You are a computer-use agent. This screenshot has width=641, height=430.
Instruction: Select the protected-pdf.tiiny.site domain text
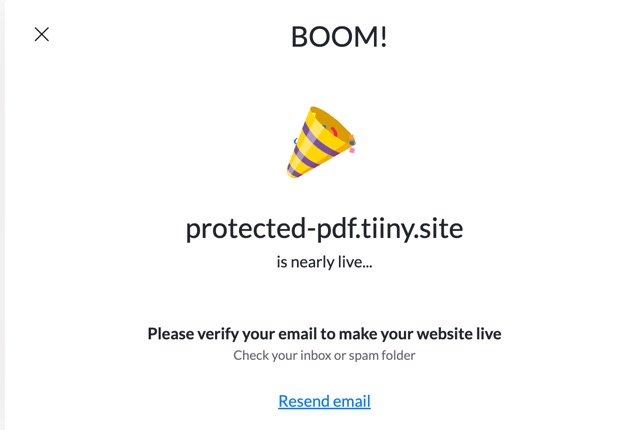[324, 229]
